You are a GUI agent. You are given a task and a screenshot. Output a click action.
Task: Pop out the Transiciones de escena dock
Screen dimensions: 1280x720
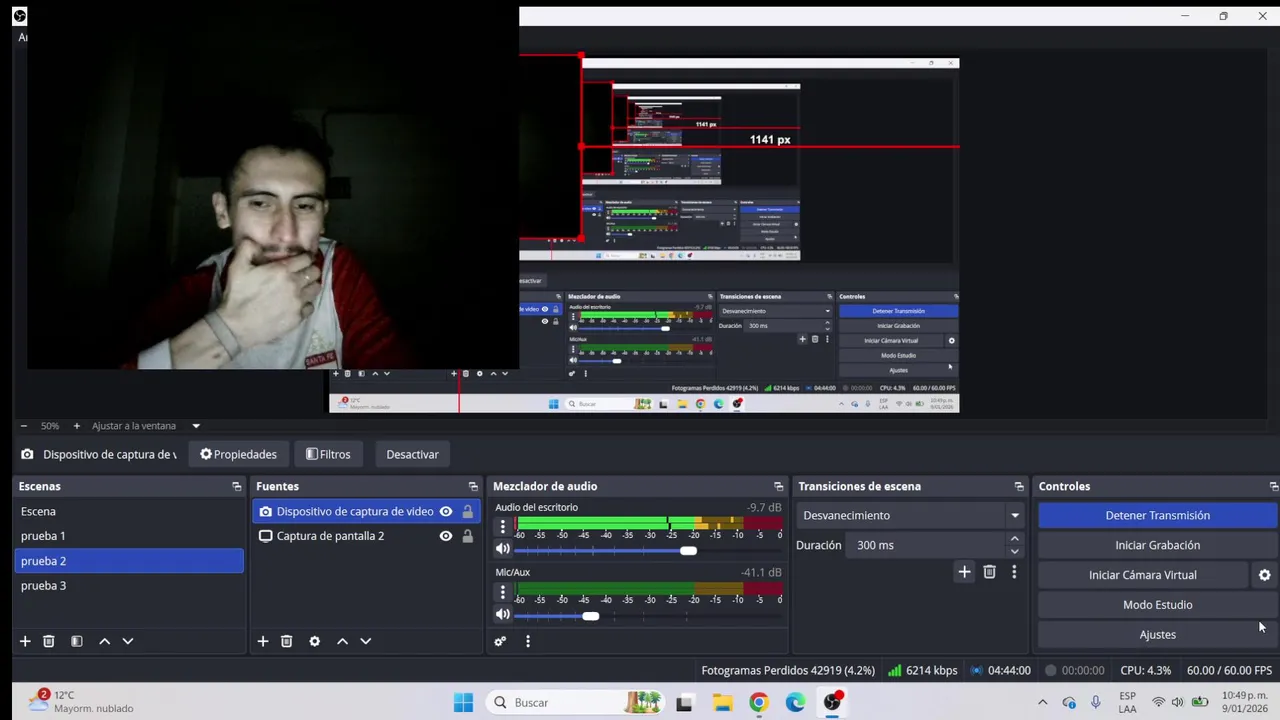(x=1019, y=486)
